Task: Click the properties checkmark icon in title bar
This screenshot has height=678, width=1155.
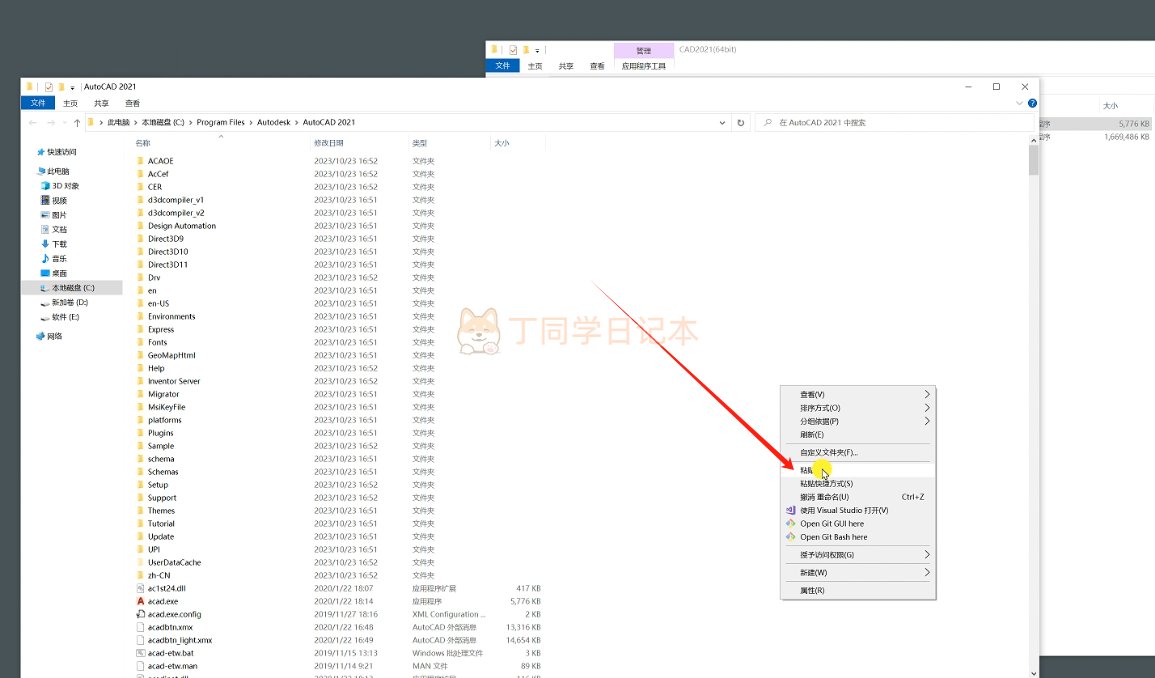Action: (x=49, y=87)
